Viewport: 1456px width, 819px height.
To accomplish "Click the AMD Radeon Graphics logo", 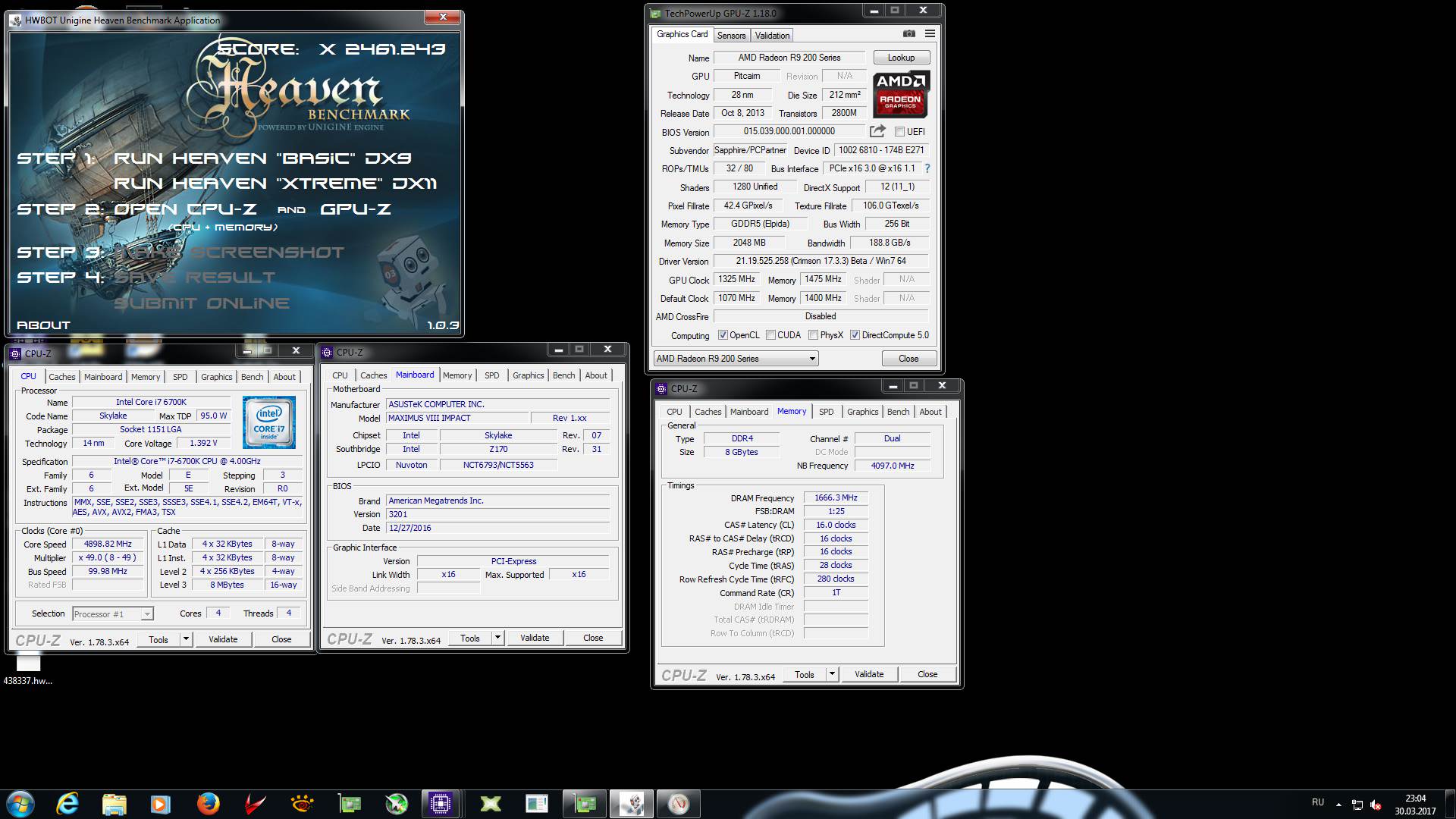I will [x=901, y=94].
